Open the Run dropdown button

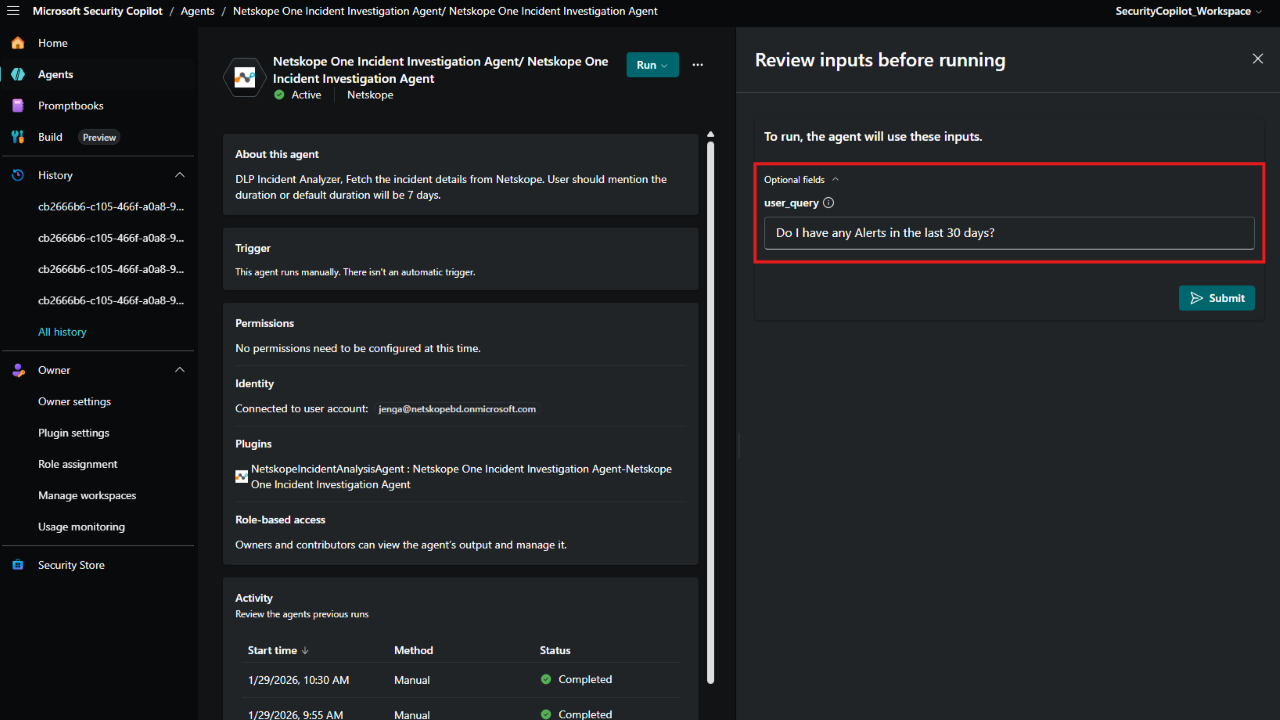pyautogui.click(x=652, y=65)
